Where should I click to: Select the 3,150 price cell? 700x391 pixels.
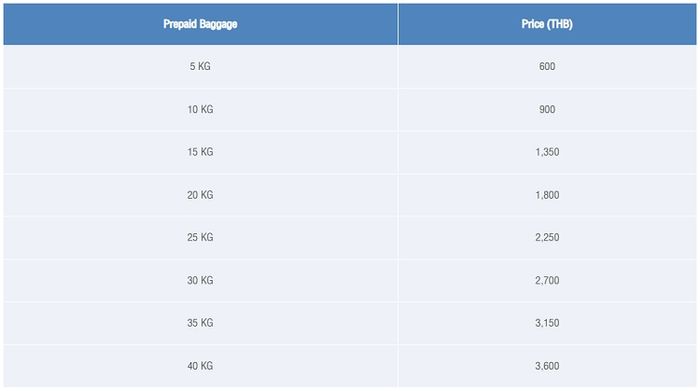click(547, 323)
